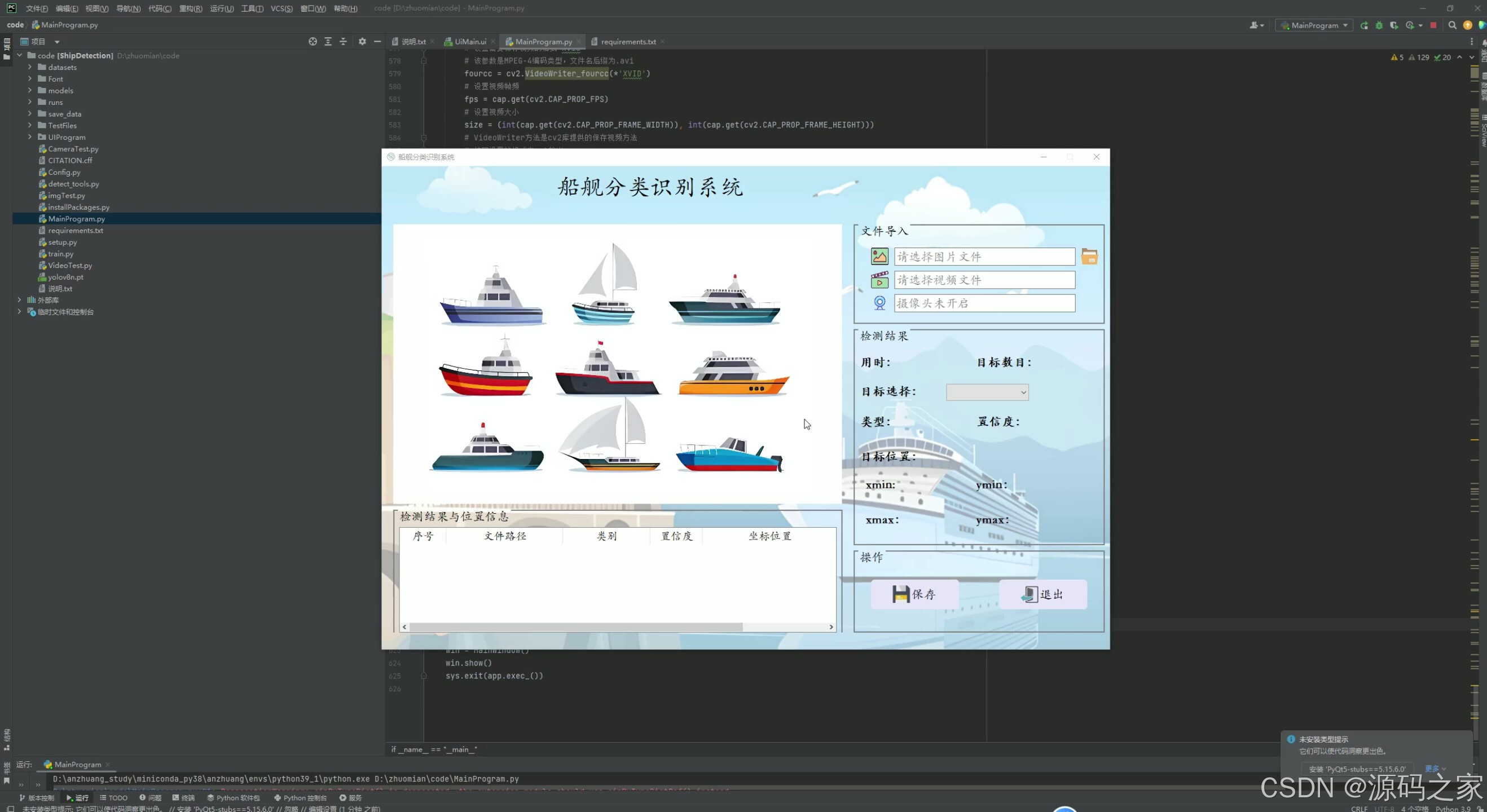The image size is (1487, 812).
Task: Click 更多 link in notification popup
Action: pyautogui.click(x=1435, y=769)
